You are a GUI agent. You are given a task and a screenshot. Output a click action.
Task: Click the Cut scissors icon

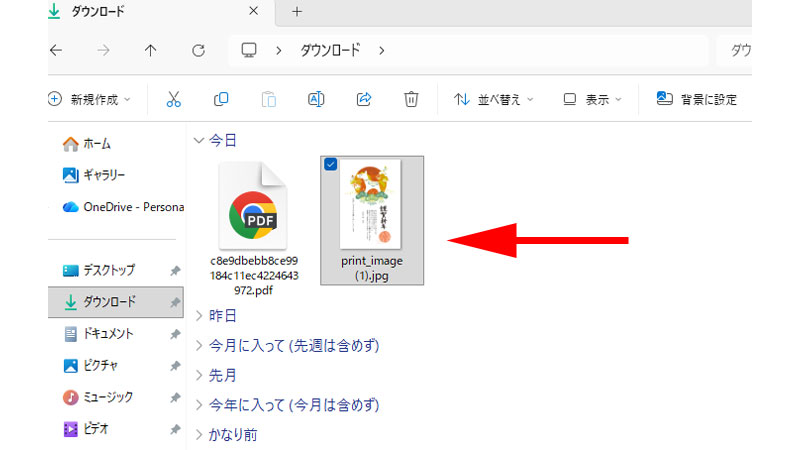coord(173,99)
